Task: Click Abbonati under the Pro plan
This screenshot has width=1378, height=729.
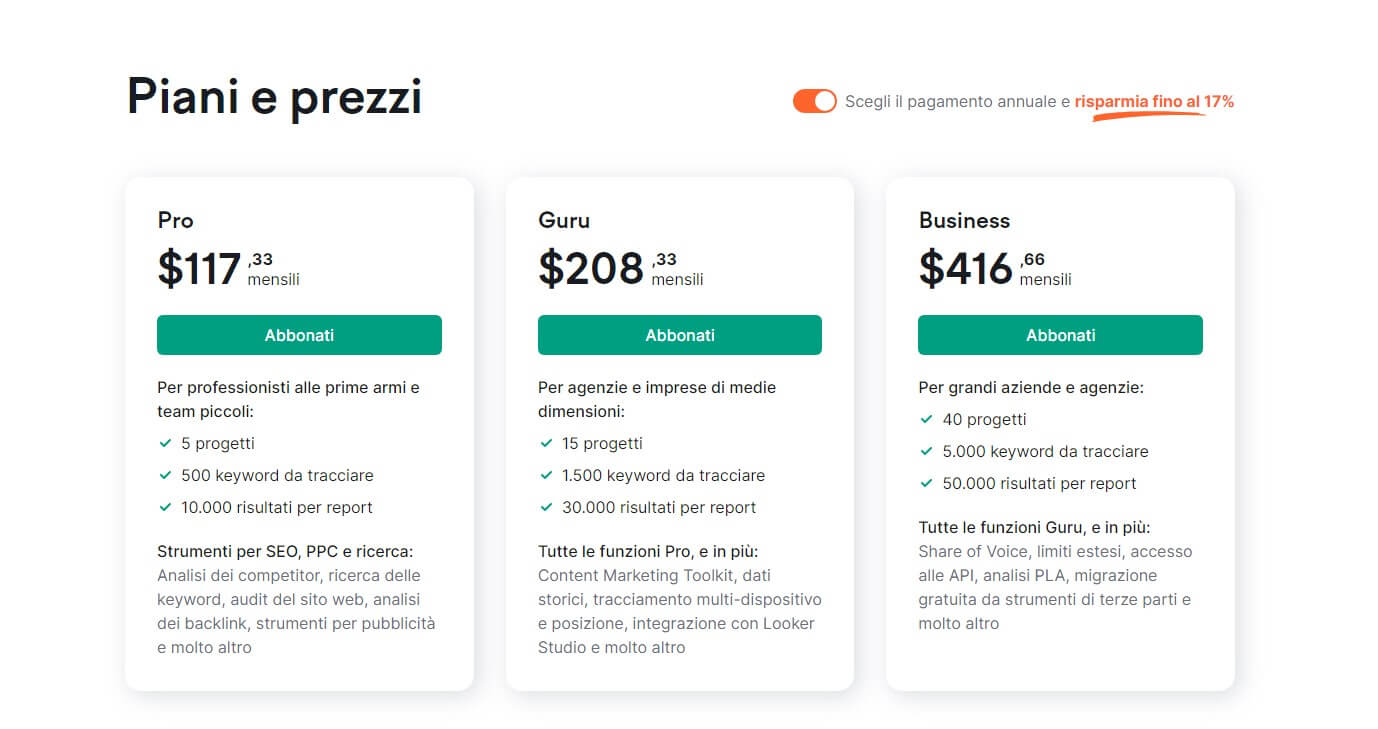Action: click(x=299, y=335)
